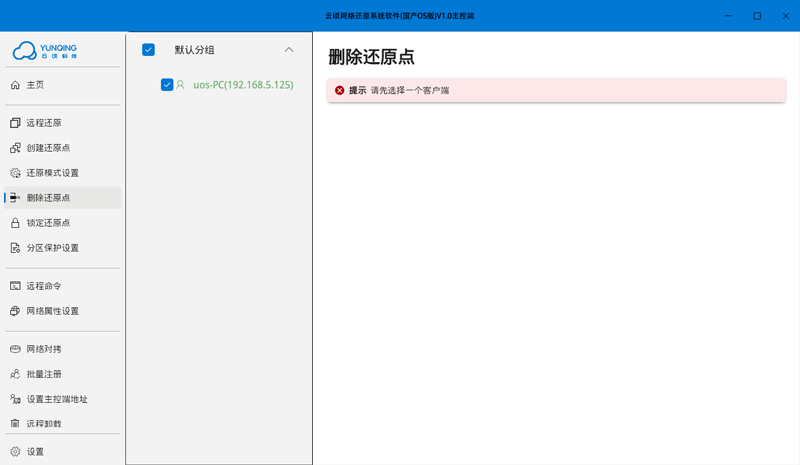The width and height of the screenshot is (800, 465).
Task: Open 远程卸载 menu entry
Action: click(63, 423)
